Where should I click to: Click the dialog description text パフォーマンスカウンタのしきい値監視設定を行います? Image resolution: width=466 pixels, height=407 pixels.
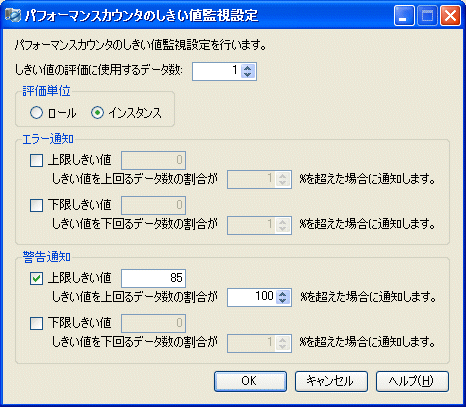141,45
